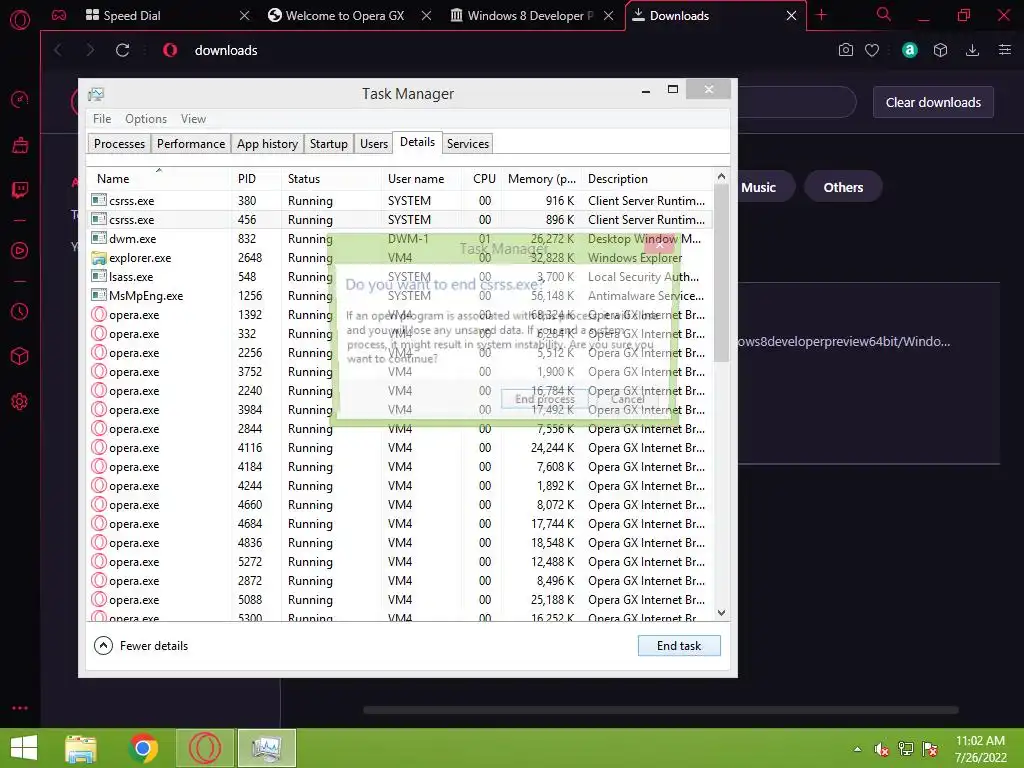Switch to the Users tab
This screenshot has width=1024, height=768.
coord(374,144)
